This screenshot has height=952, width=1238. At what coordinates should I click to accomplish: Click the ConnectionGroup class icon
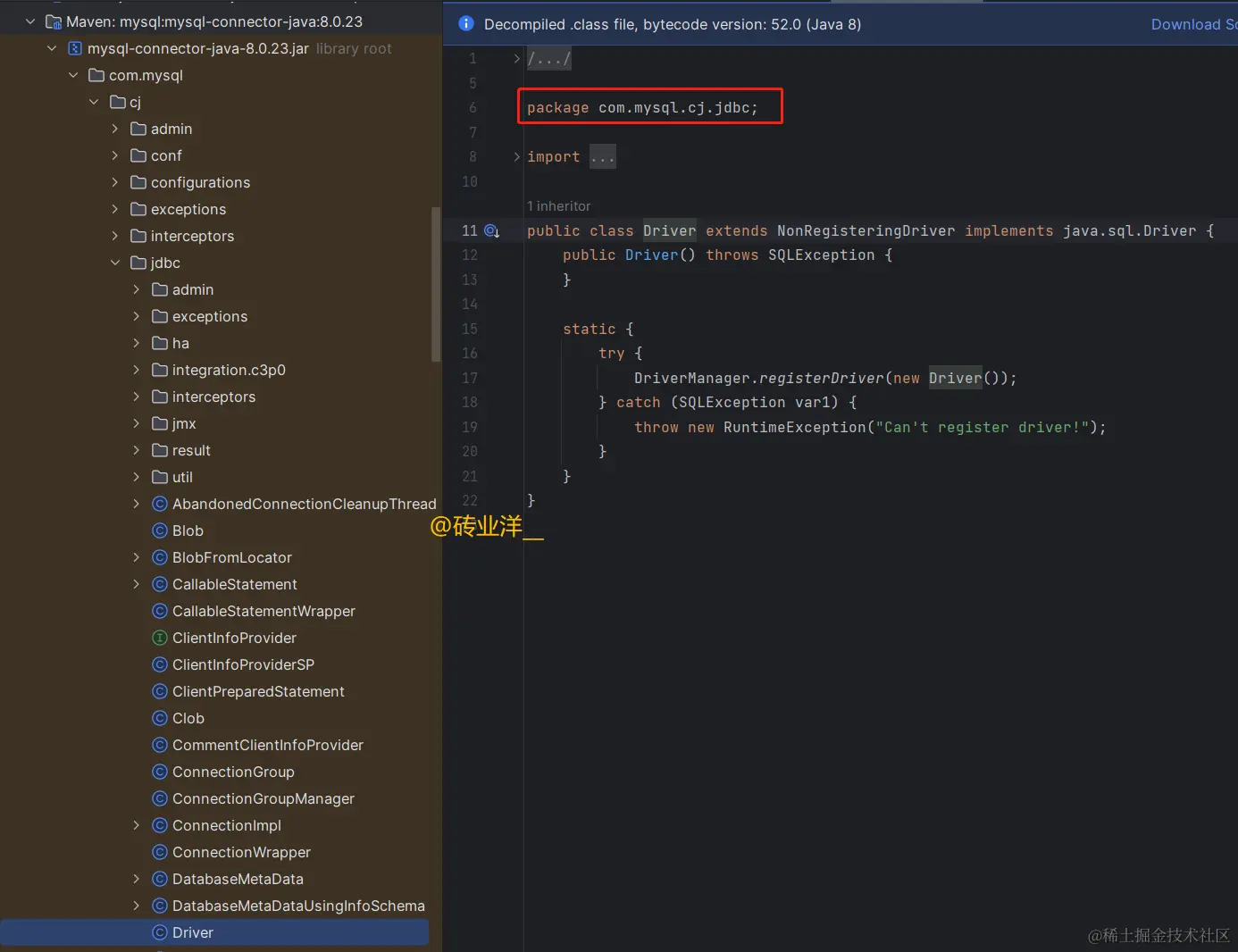coord(160,772)
